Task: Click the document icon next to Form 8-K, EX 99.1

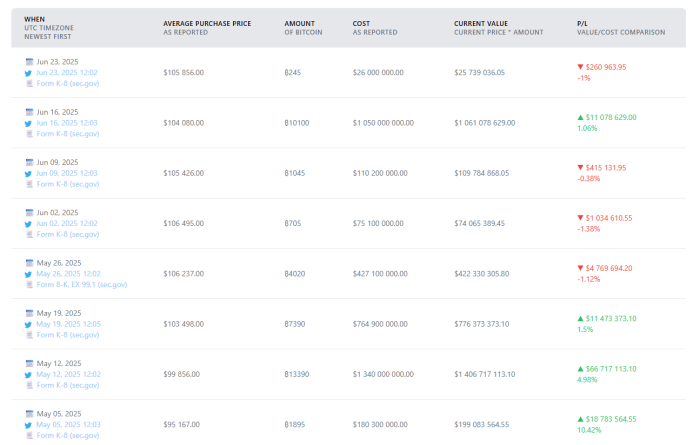Action: [x=29, y=285]
